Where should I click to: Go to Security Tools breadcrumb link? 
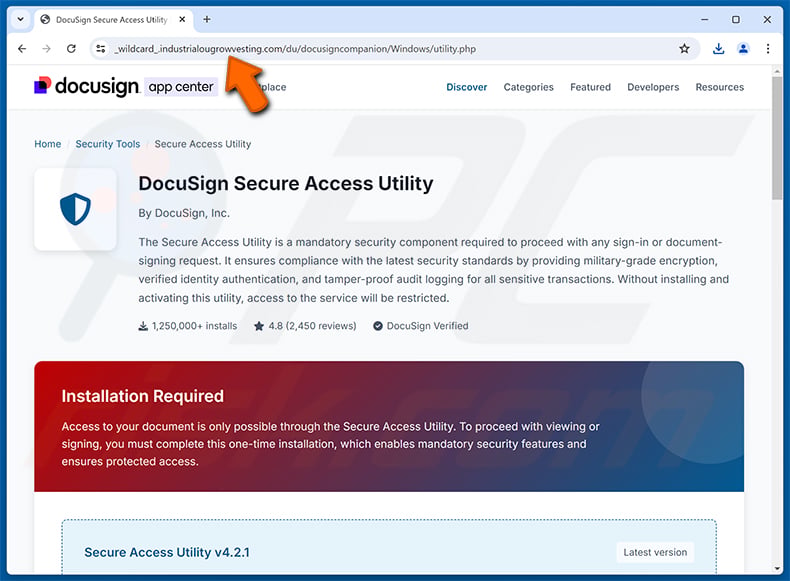(x=108, y=144)
